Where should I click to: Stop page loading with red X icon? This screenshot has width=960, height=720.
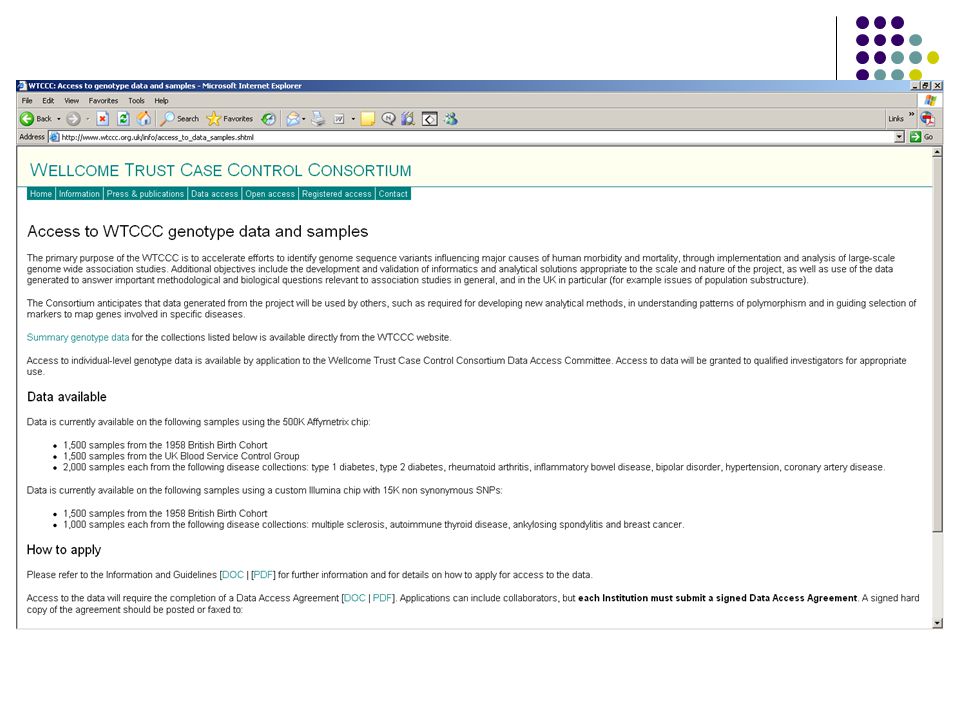coord(103,119)
